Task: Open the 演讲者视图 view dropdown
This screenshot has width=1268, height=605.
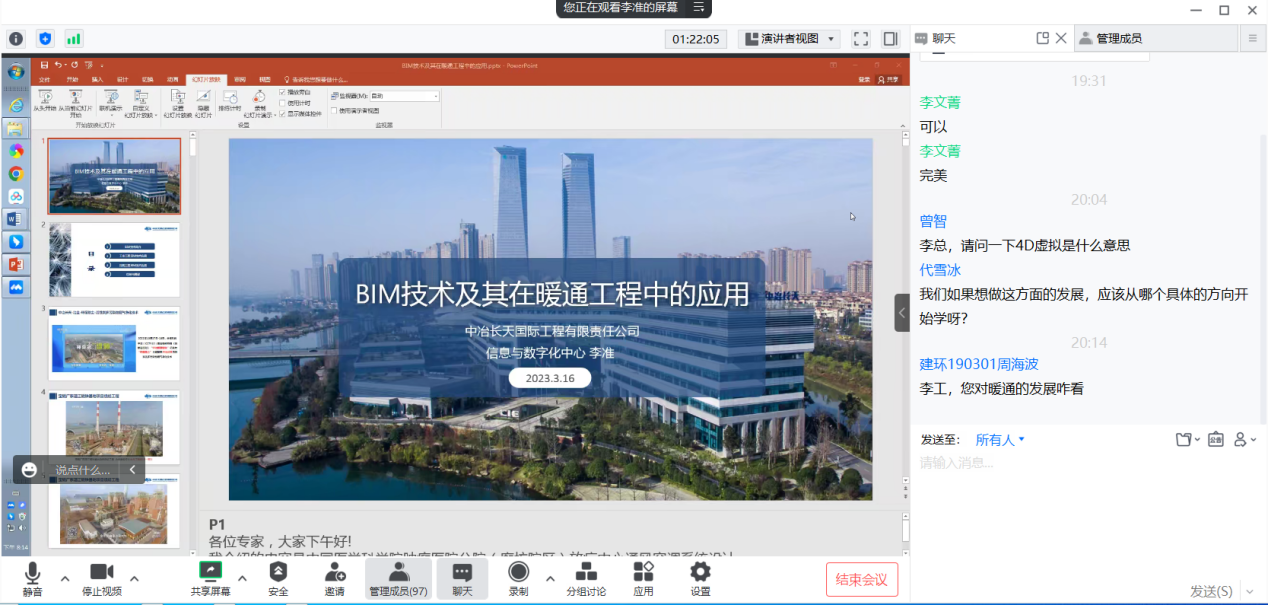Action: (x=789, y=39)
